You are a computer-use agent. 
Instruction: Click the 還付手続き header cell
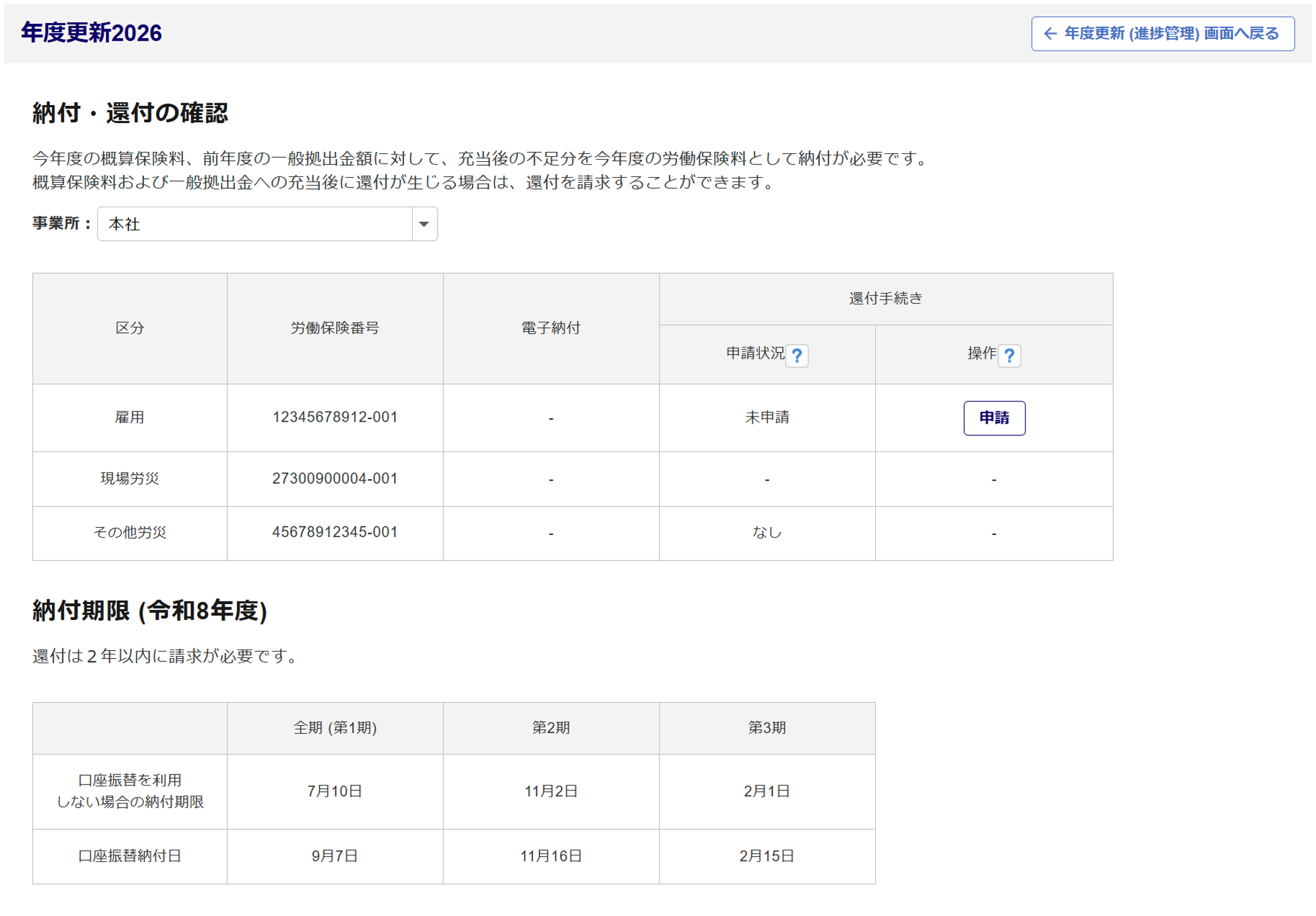point(886,299)
